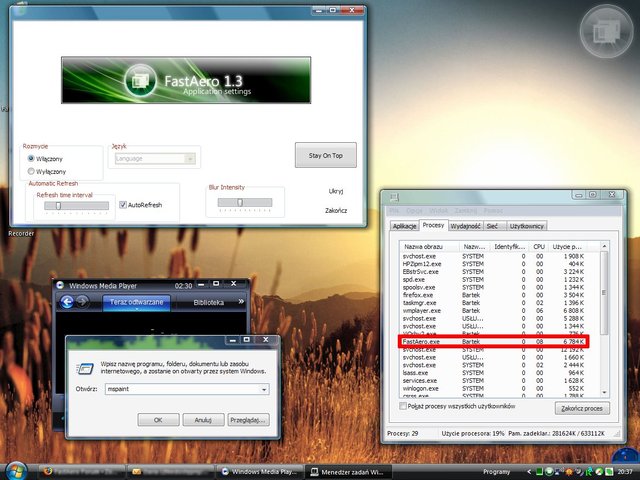Click Anuluj in the Run dialog
Viewport: 640px width, 480px height.
[203, 420]
